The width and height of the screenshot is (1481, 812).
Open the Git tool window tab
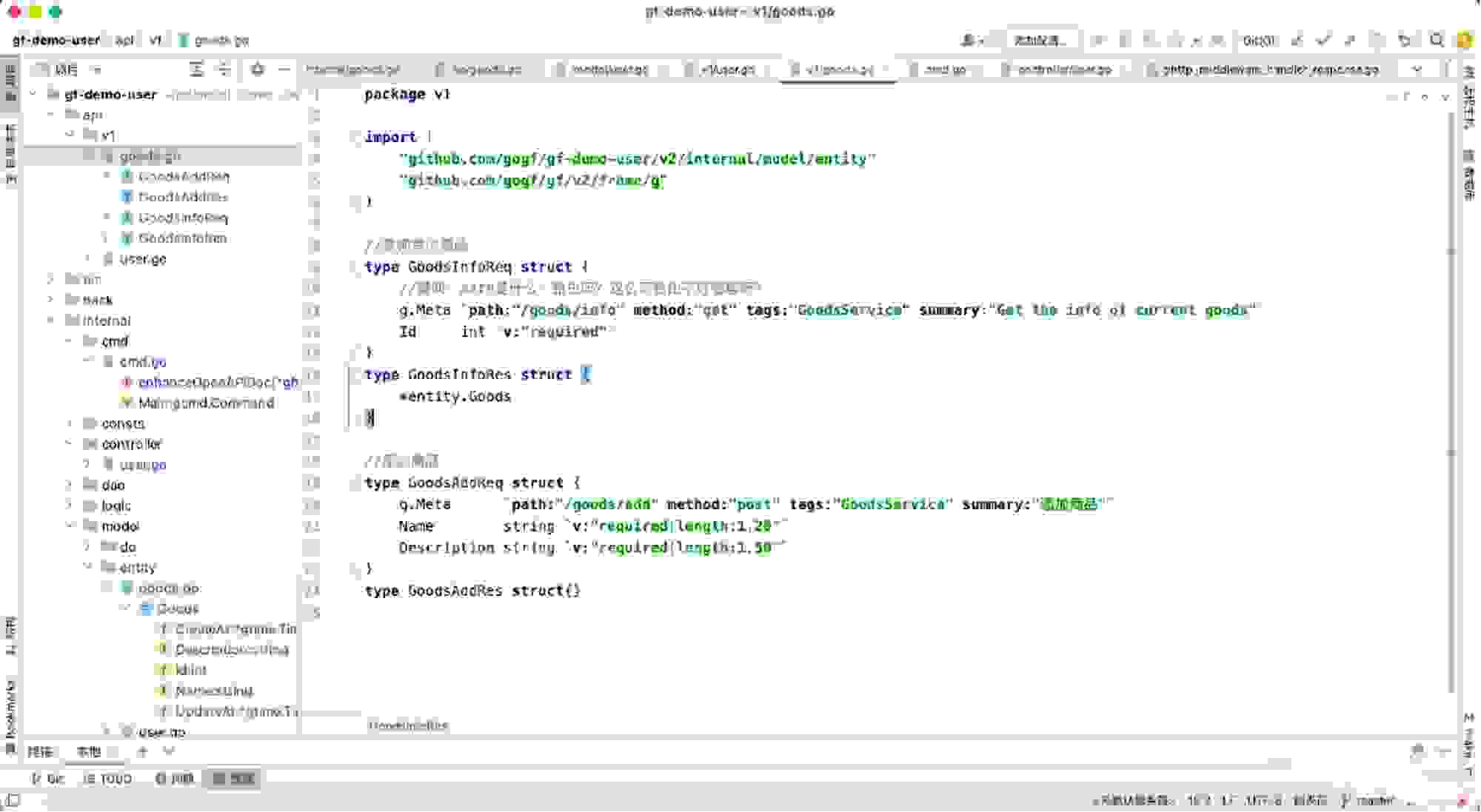tap(49, 779)
